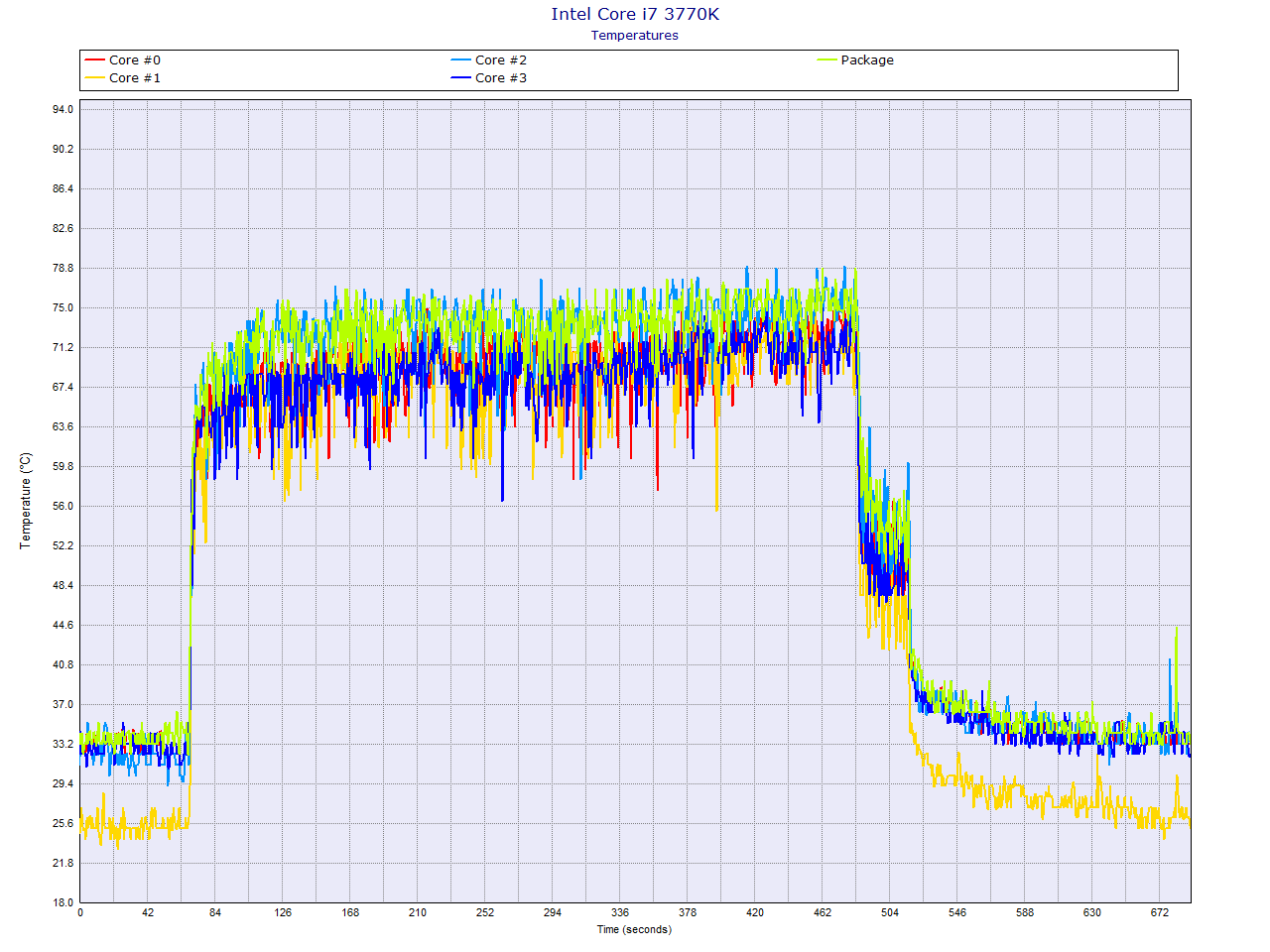Viewport: 1270px width, 952px height.
Task: Click the 56.0 y-axis value
Action: coord(63,506)
